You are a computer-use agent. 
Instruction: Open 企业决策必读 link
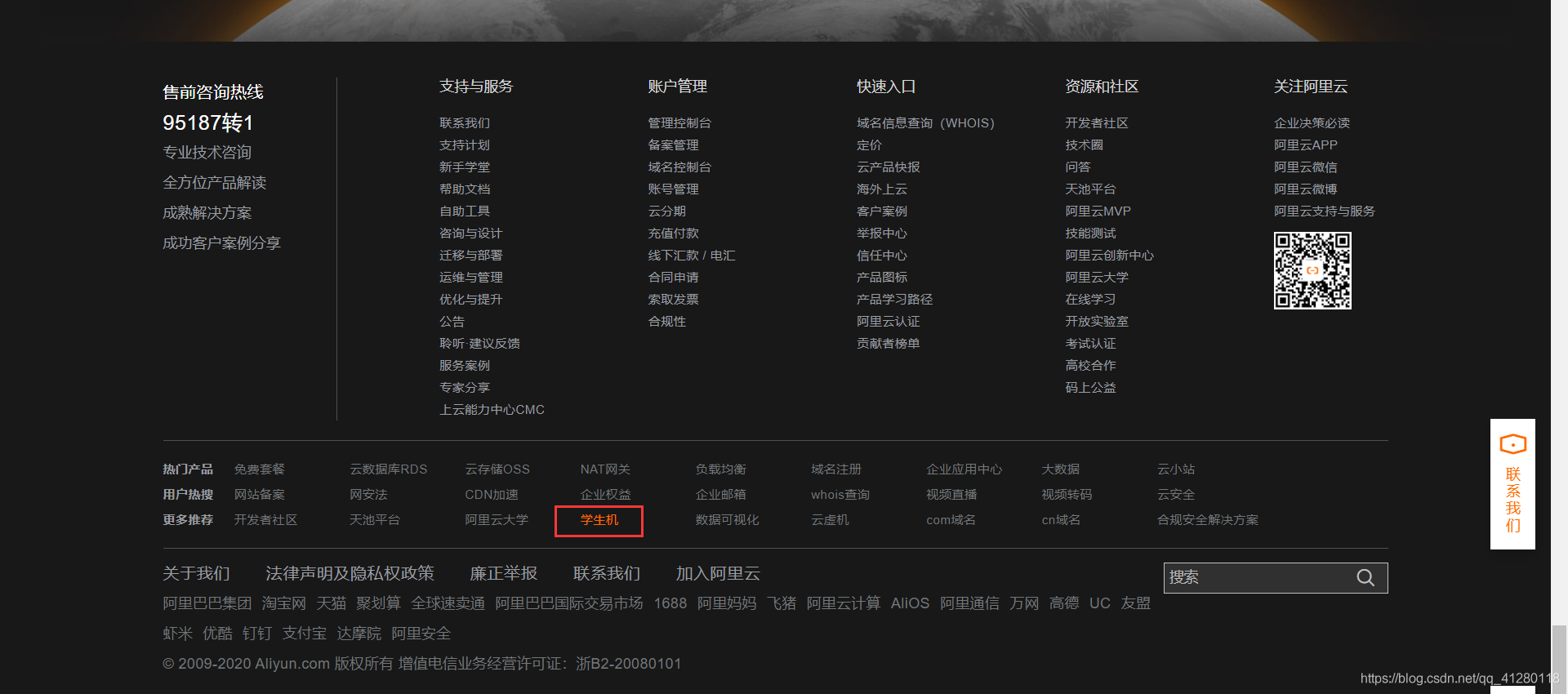click(1312, 123)
